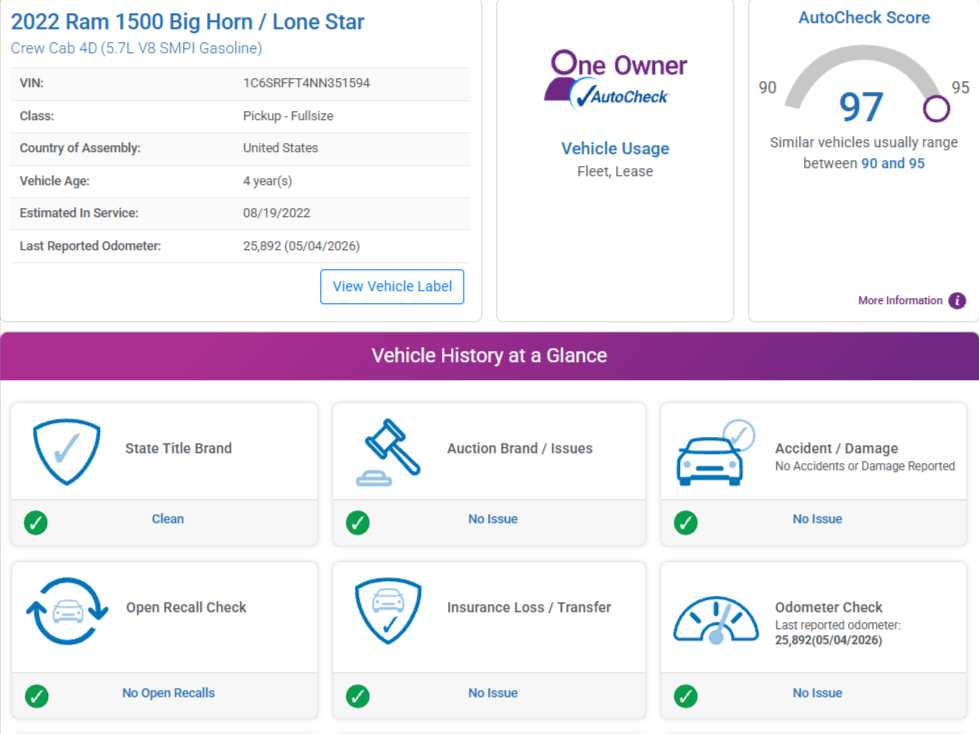Click the Odometer Check gauge icon
979x734 pixels.
tap(716, 619)
